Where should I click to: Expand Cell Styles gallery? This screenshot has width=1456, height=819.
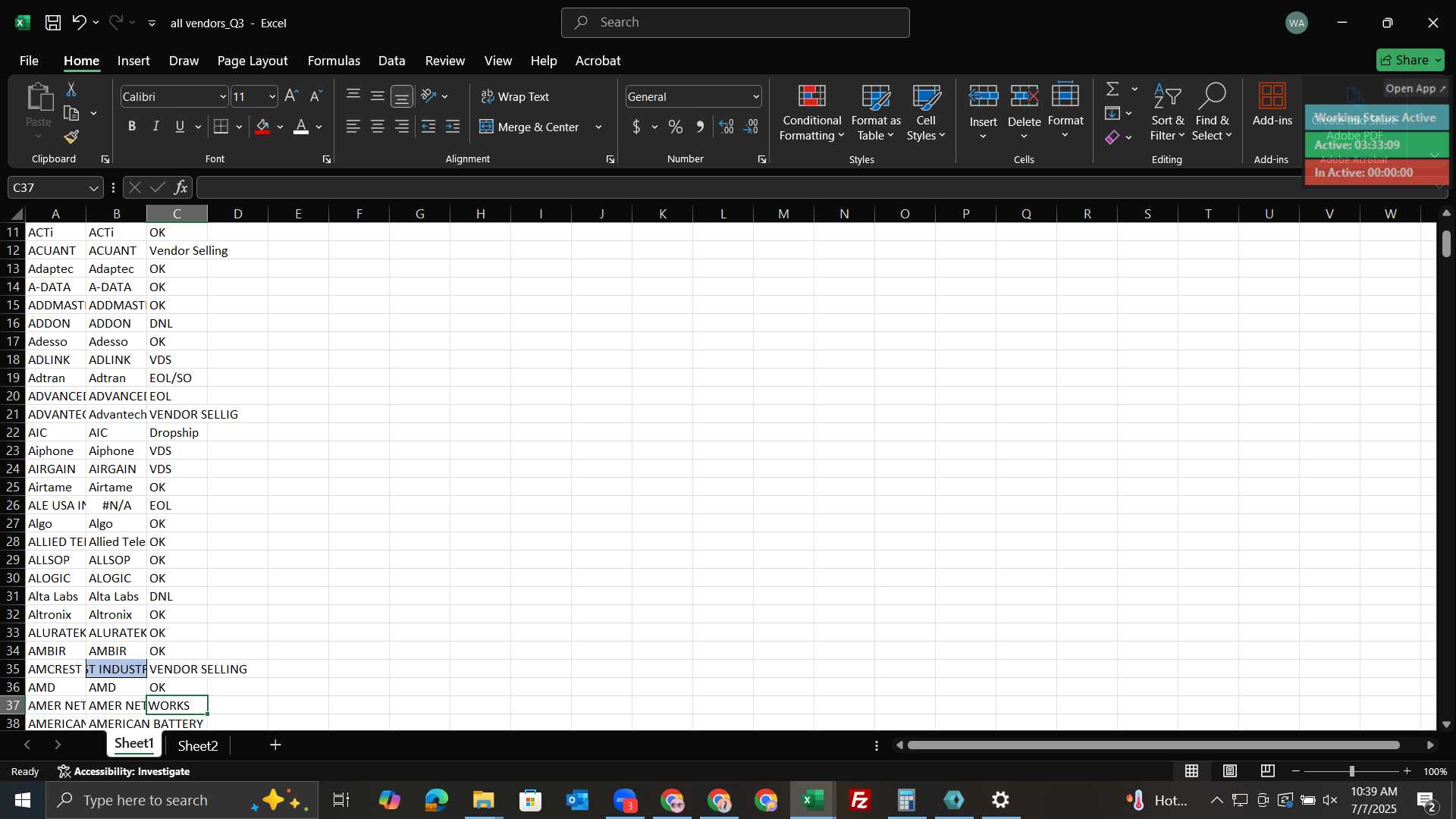coord(926,112)
